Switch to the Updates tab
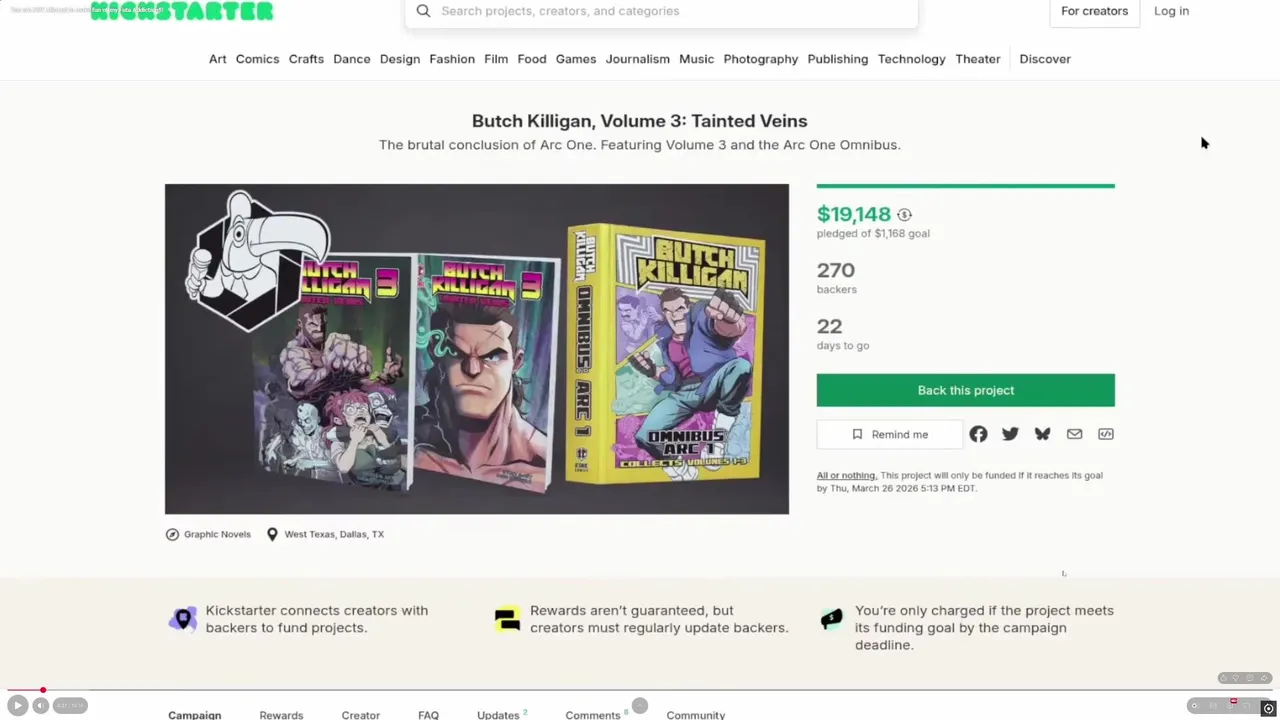1280x720 pixels. (x=498, y=715)
